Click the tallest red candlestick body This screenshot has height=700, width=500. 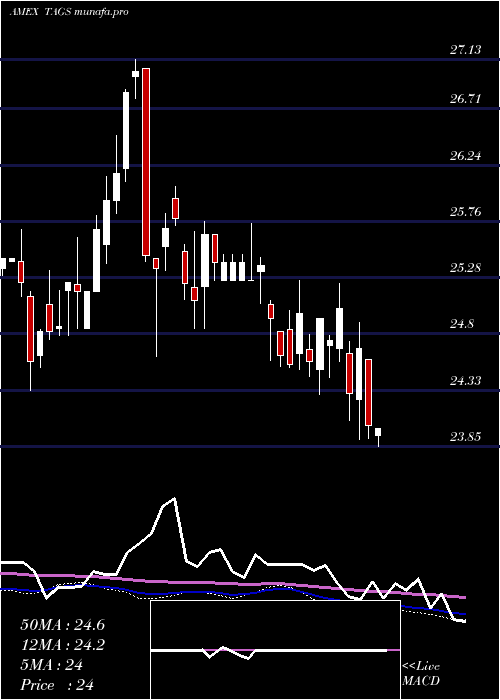(x=146, y=162)
